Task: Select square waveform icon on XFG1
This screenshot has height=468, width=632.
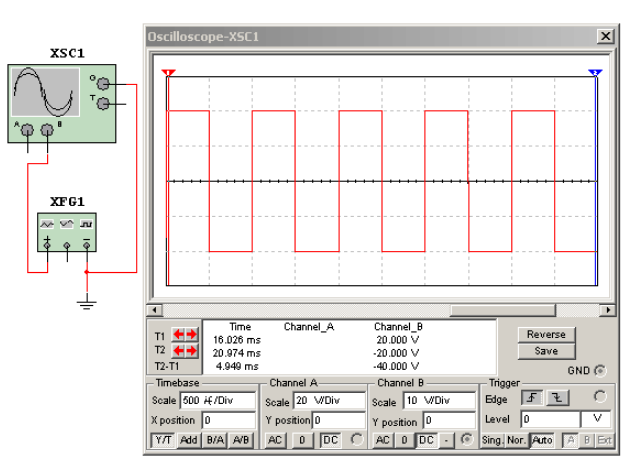Action: coord(86,224)
